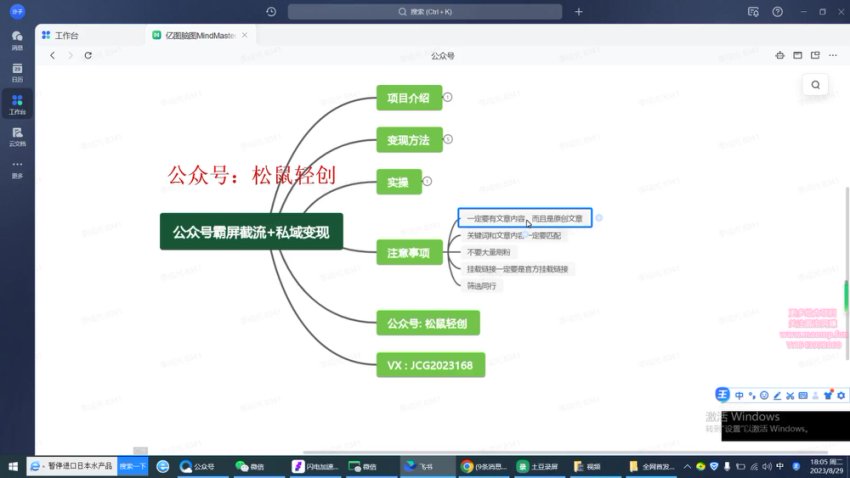Expand the 项目介绍 node's collapsed children

tap(448, 97)
